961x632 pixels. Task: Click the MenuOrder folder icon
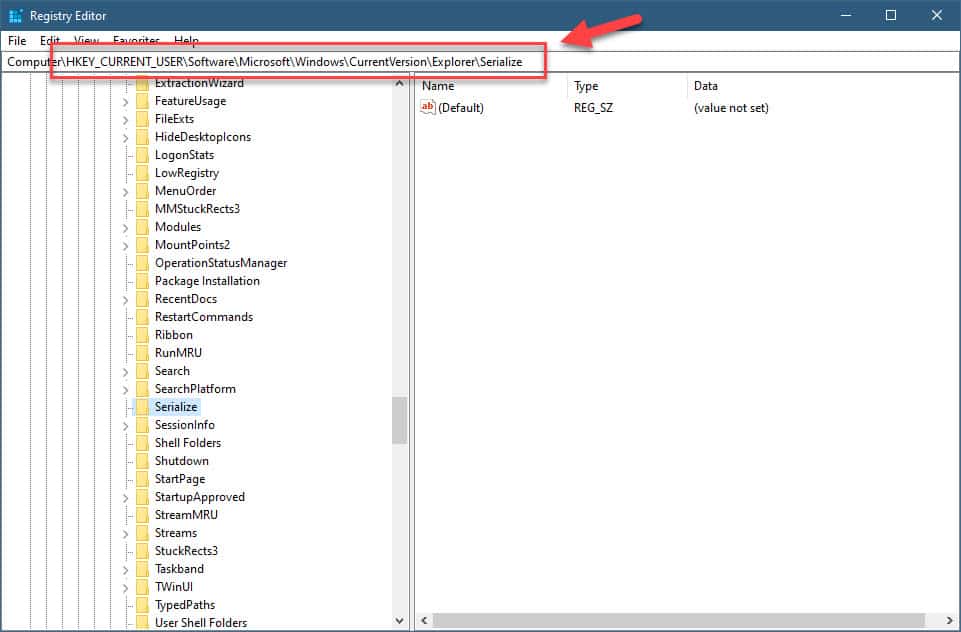[x=142, y=191]
